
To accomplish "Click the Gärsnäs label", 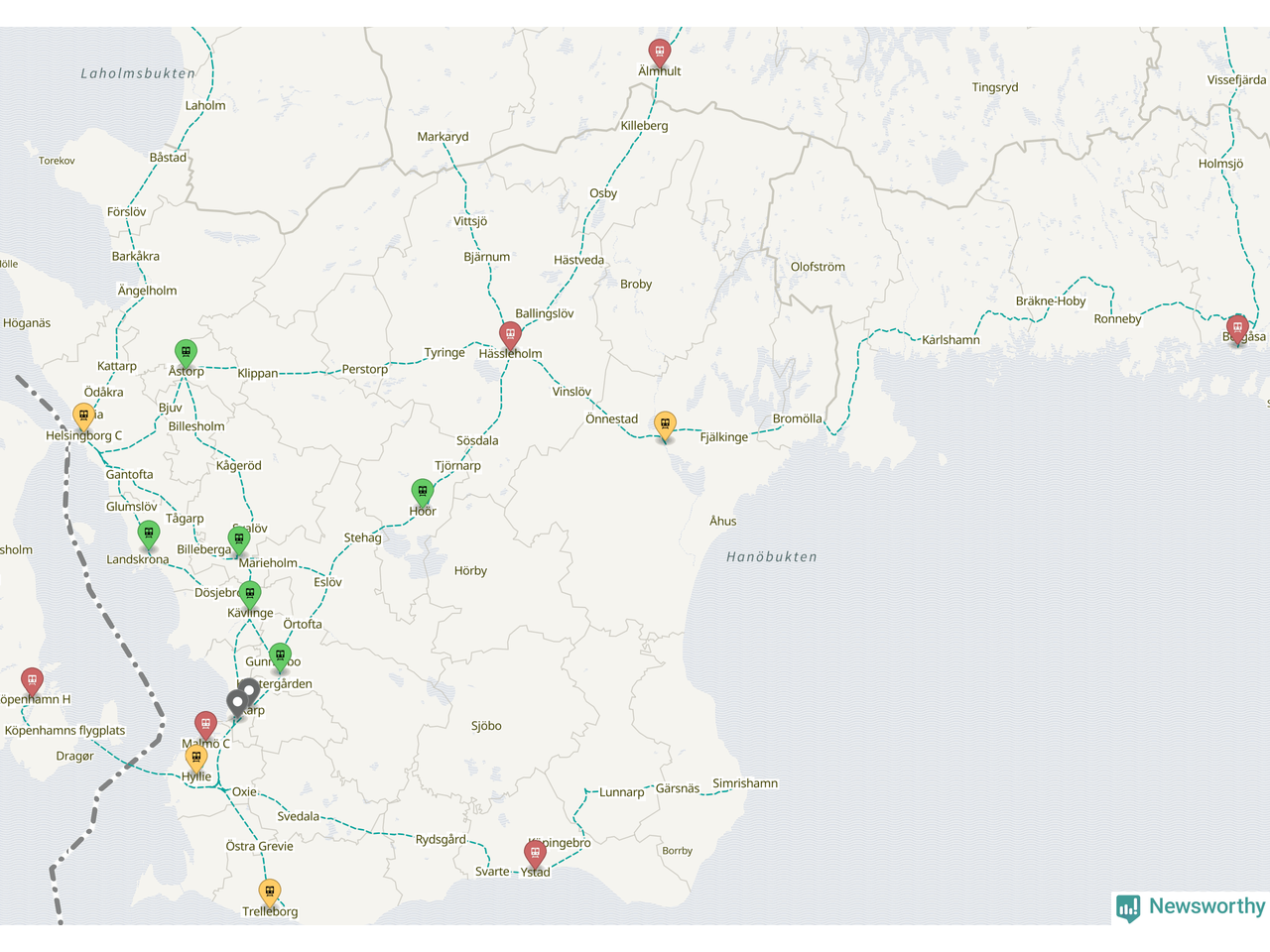I will (678, 788).
